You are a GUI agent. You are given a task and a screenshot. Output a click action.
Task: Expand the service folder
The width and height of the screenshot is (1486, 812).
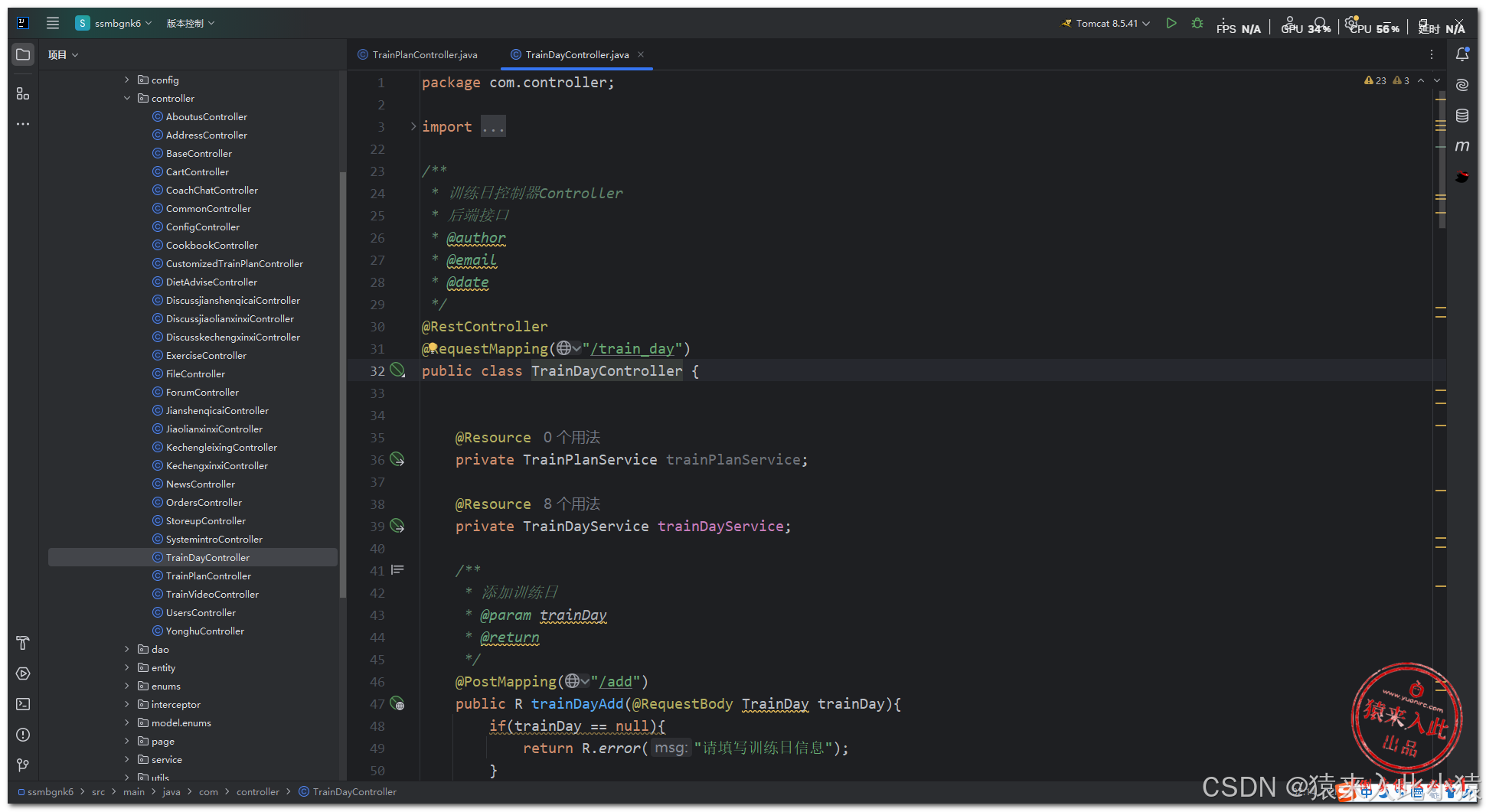tap(127, 759)
